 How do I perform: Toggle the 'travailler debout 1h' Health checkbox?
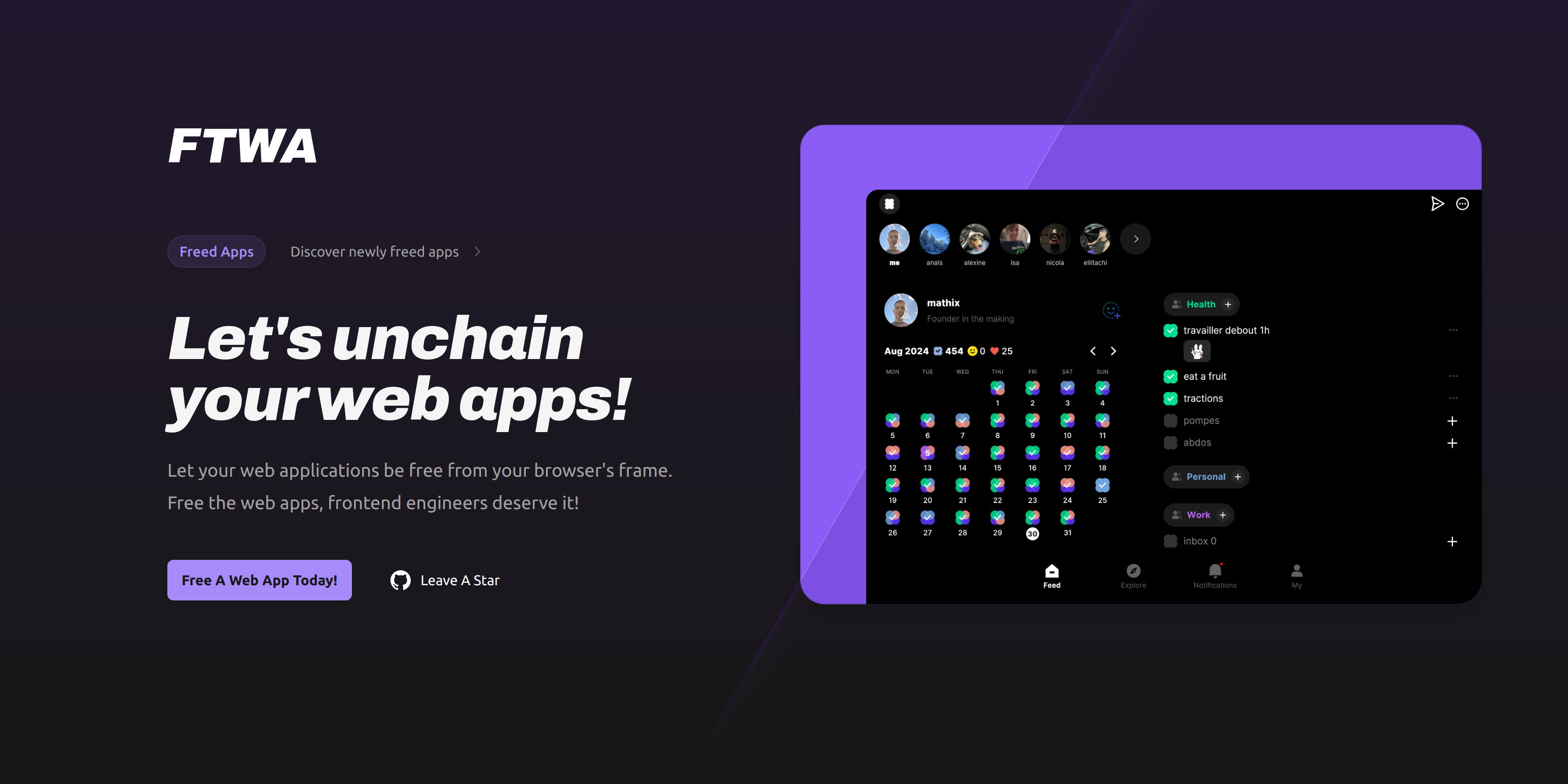pos(1171,329)
